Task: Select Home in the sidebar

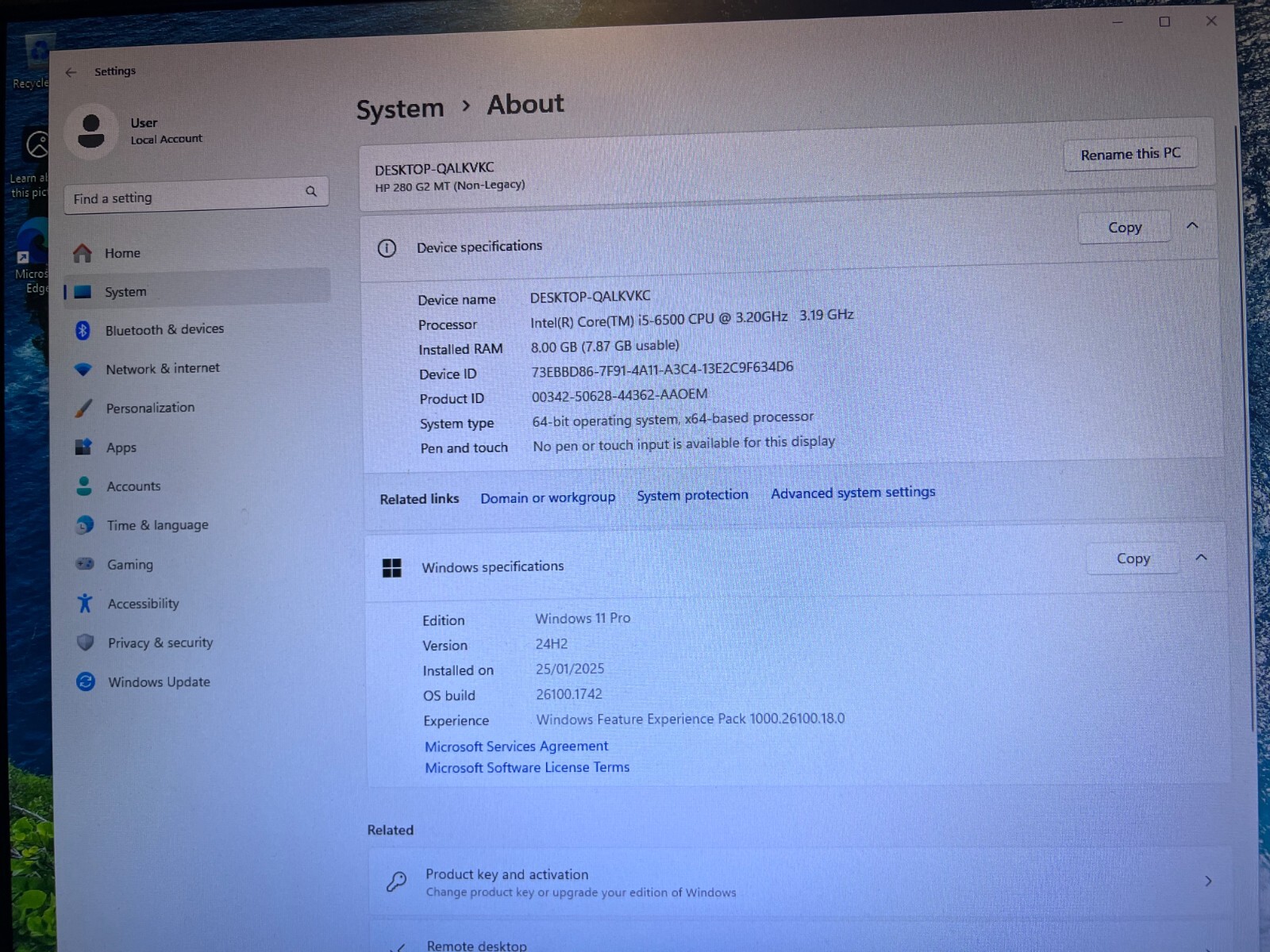Action: (122, 253)
